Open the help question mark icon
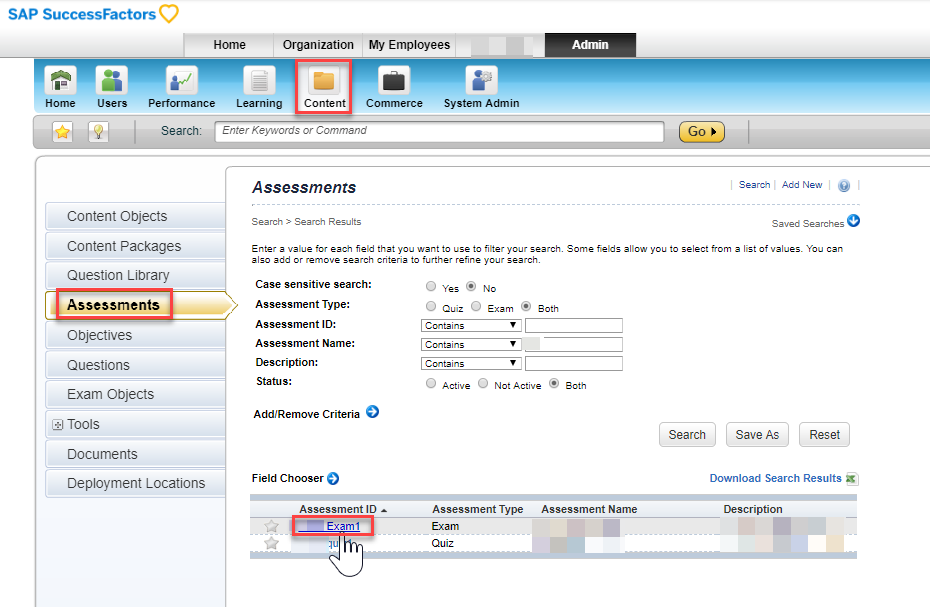930x607 pixels. [x=844, y=186]
